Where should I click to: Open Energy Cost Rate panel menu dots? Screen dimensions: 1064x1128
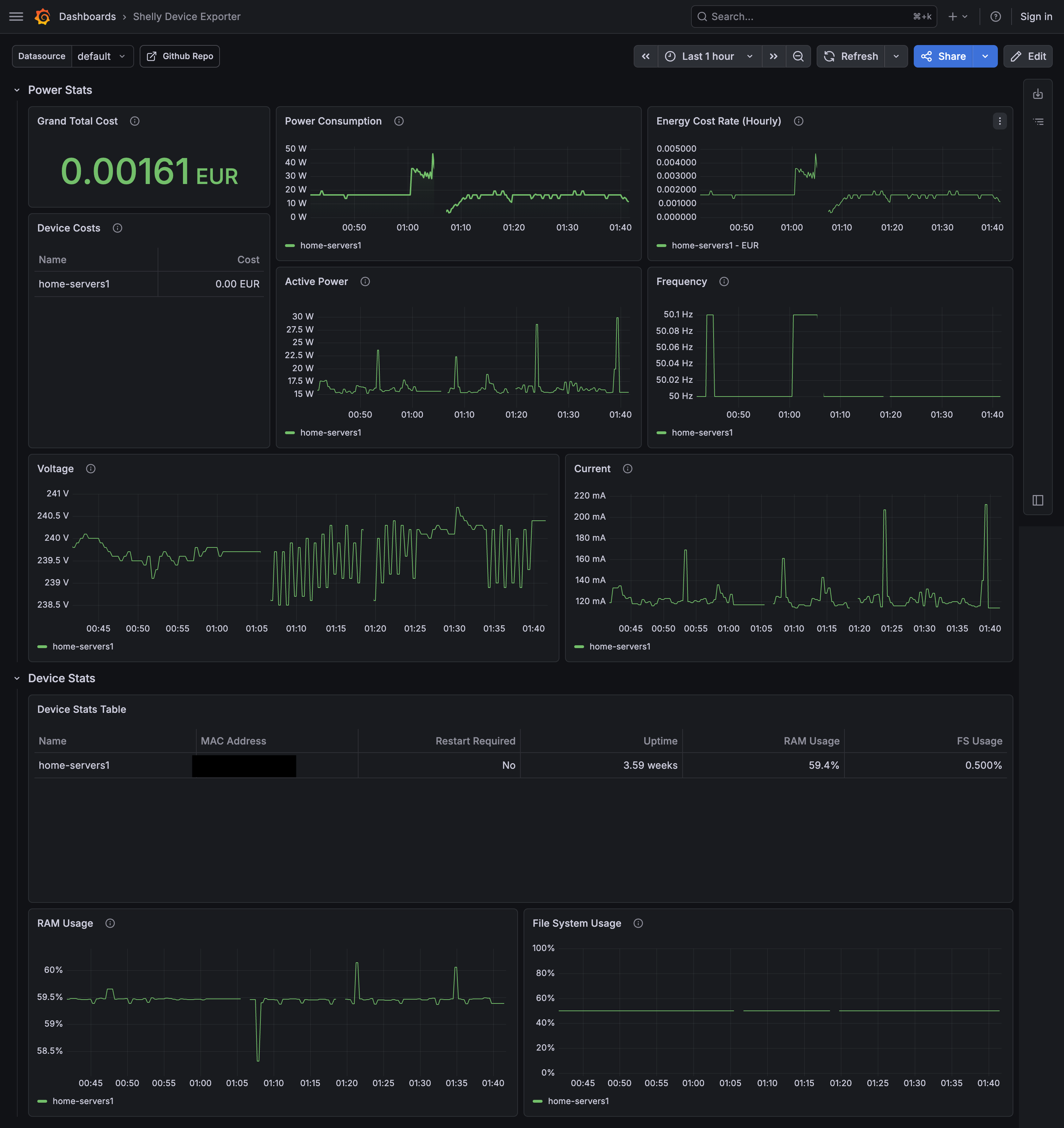tap(1000, 121)
